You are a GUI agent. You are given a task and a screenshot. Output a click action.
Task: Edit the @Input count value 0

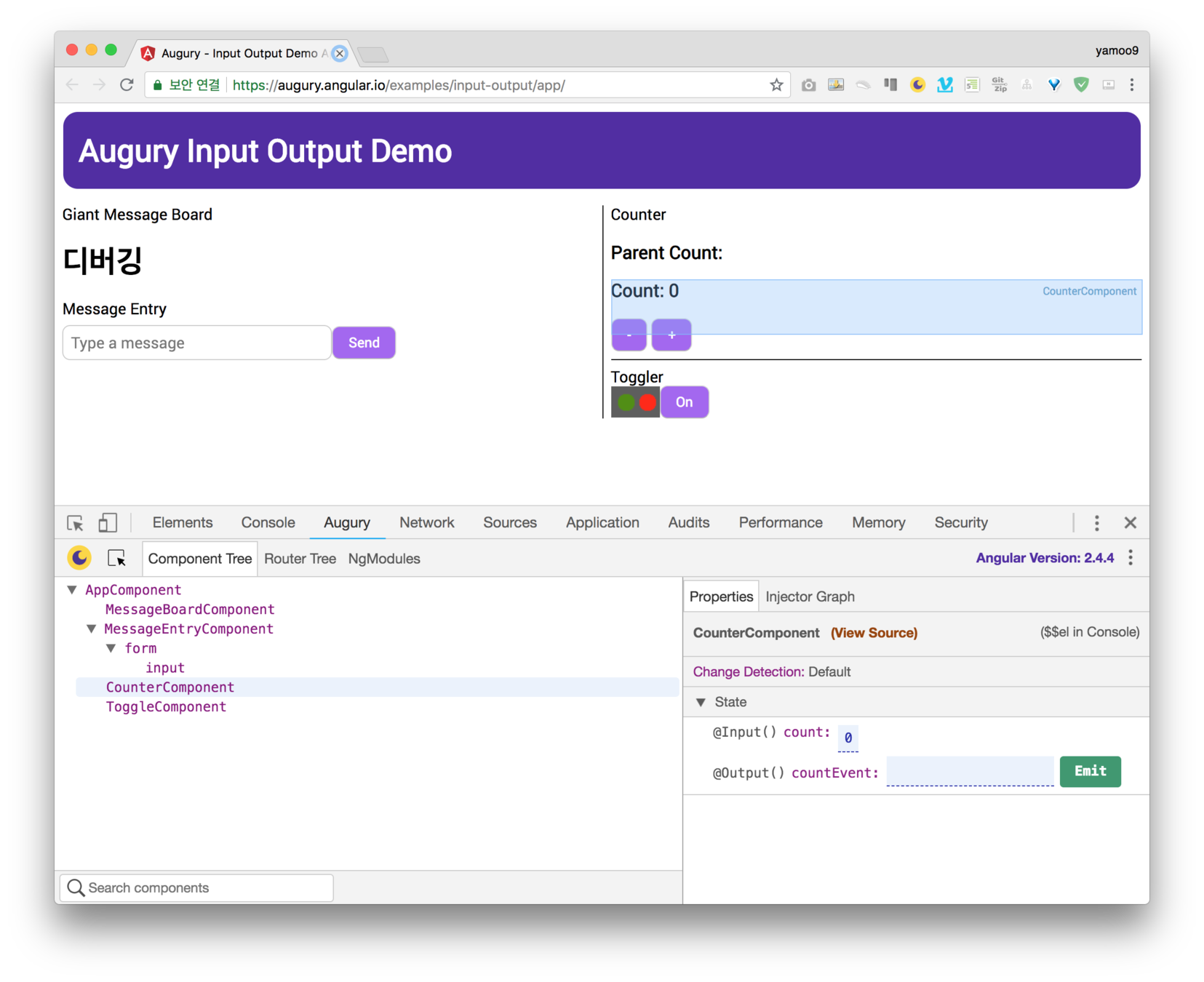[x=848, y=738]
